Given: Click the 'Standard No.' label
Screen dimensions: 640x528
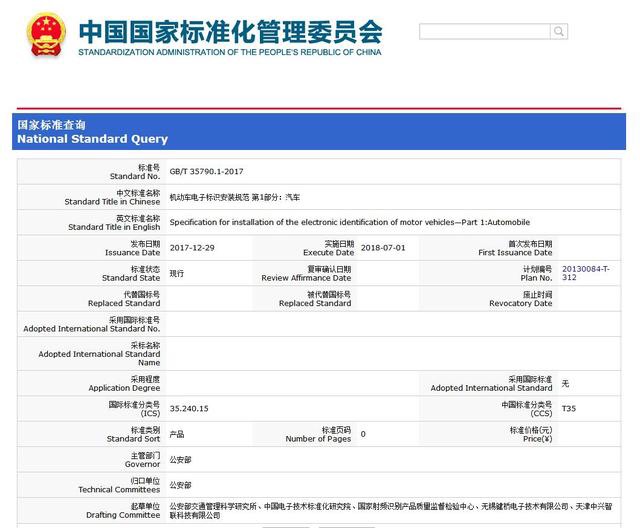Looking at the screenshot, I should 135,176.
